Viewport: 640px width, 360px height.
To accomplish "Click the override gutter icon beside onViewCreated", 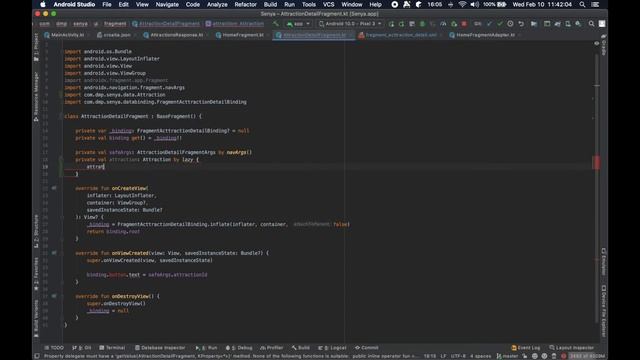I will (x=54, y=253).
